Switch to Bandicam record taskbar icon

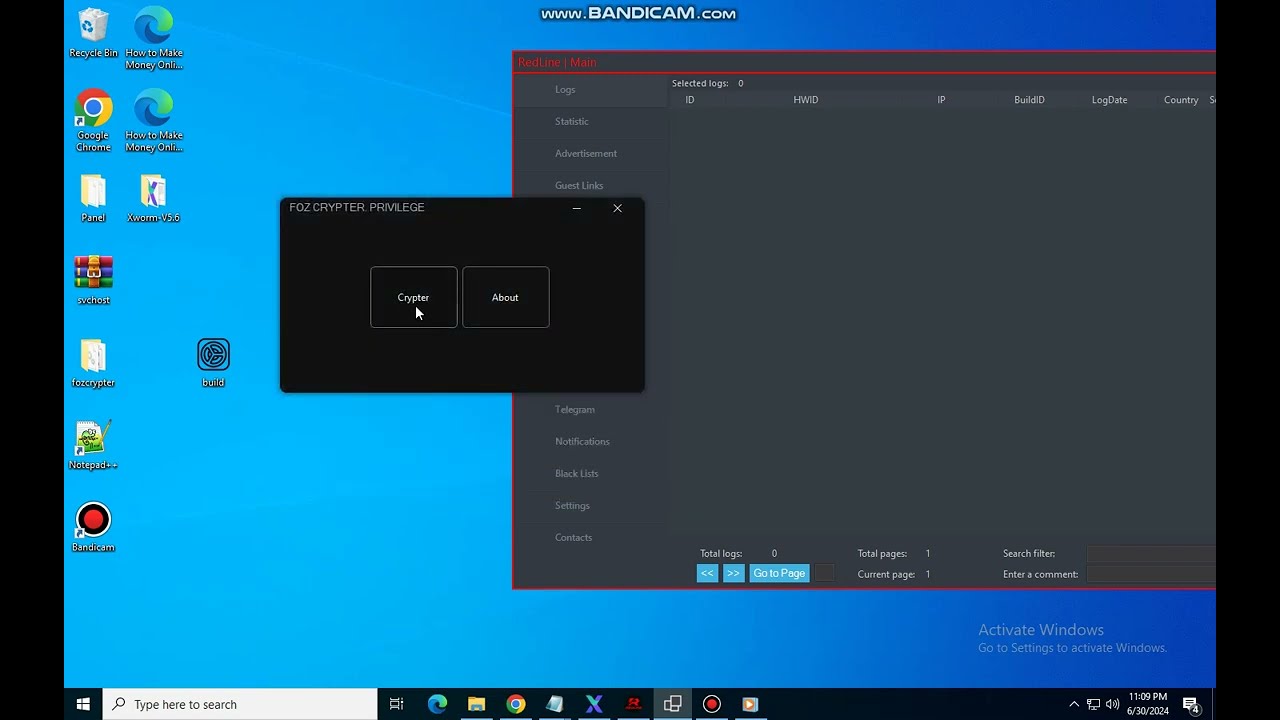click(x=711, y=704)
